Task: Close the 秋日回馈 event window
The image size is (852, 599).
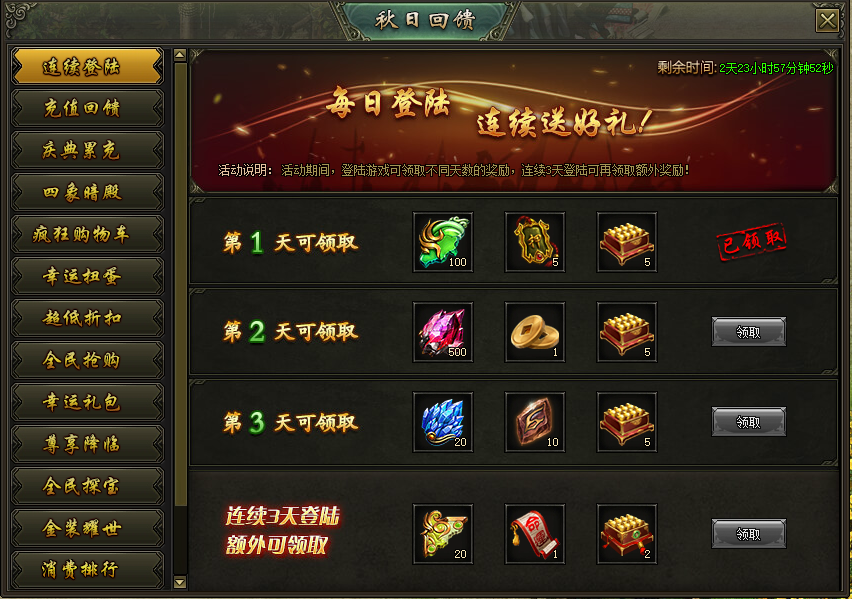Action: coord(827,21)
